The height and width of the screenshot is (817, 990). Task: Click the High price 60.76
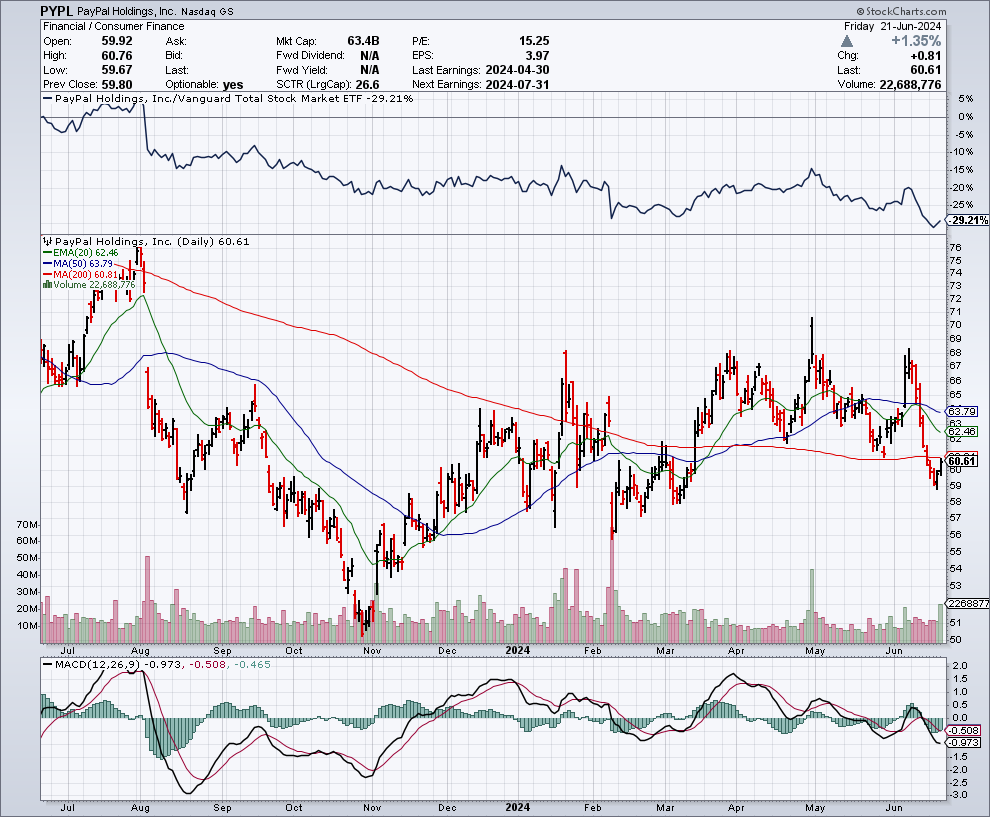[x=117, y=56]
